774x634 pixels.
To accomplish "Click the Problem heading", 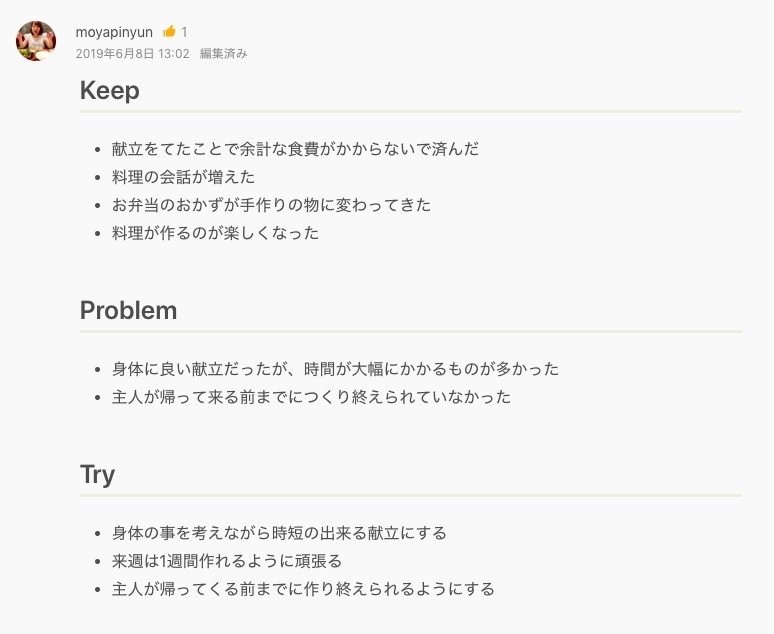I will point(128,310).
